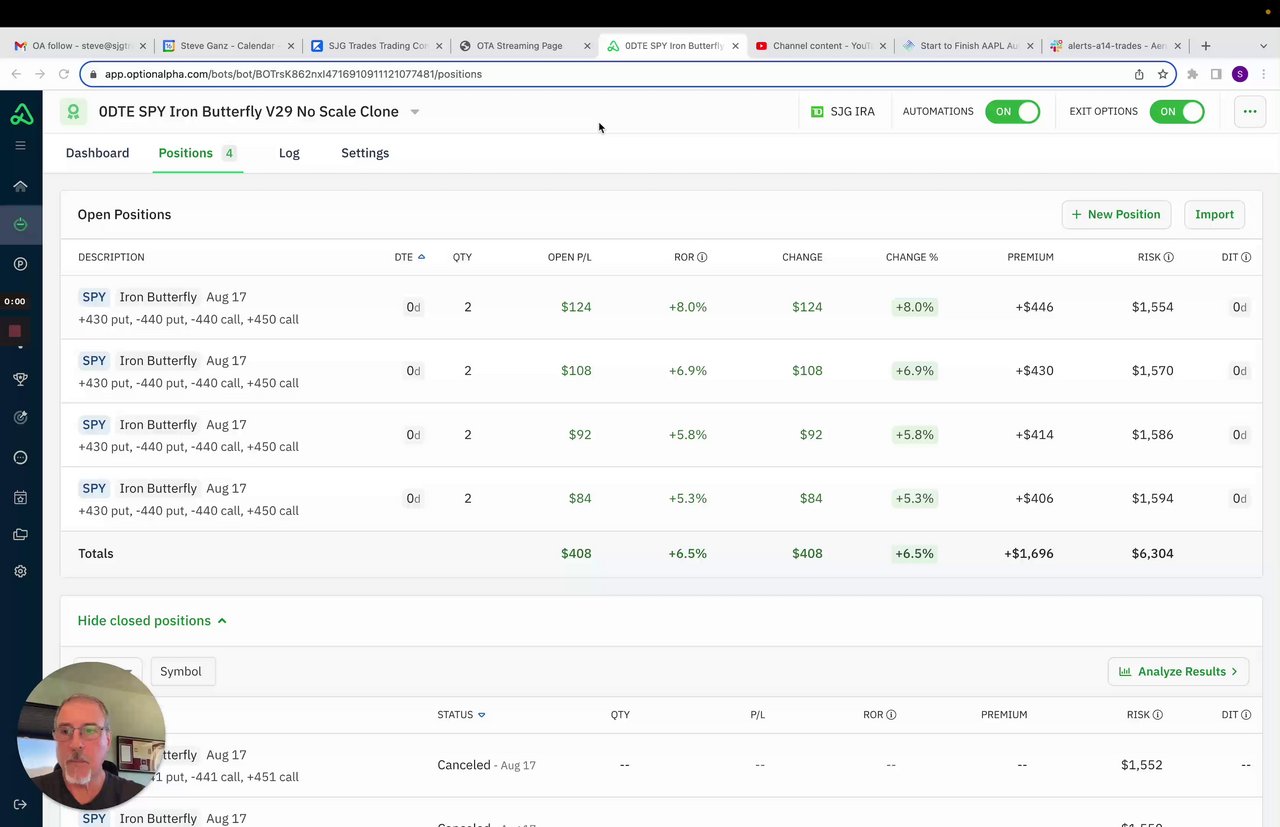Image resolution: width=1280 pixels, height=827 pixels.
Task: Expand the bot name dropdown arrow
Action: click(x=415, y=112)
